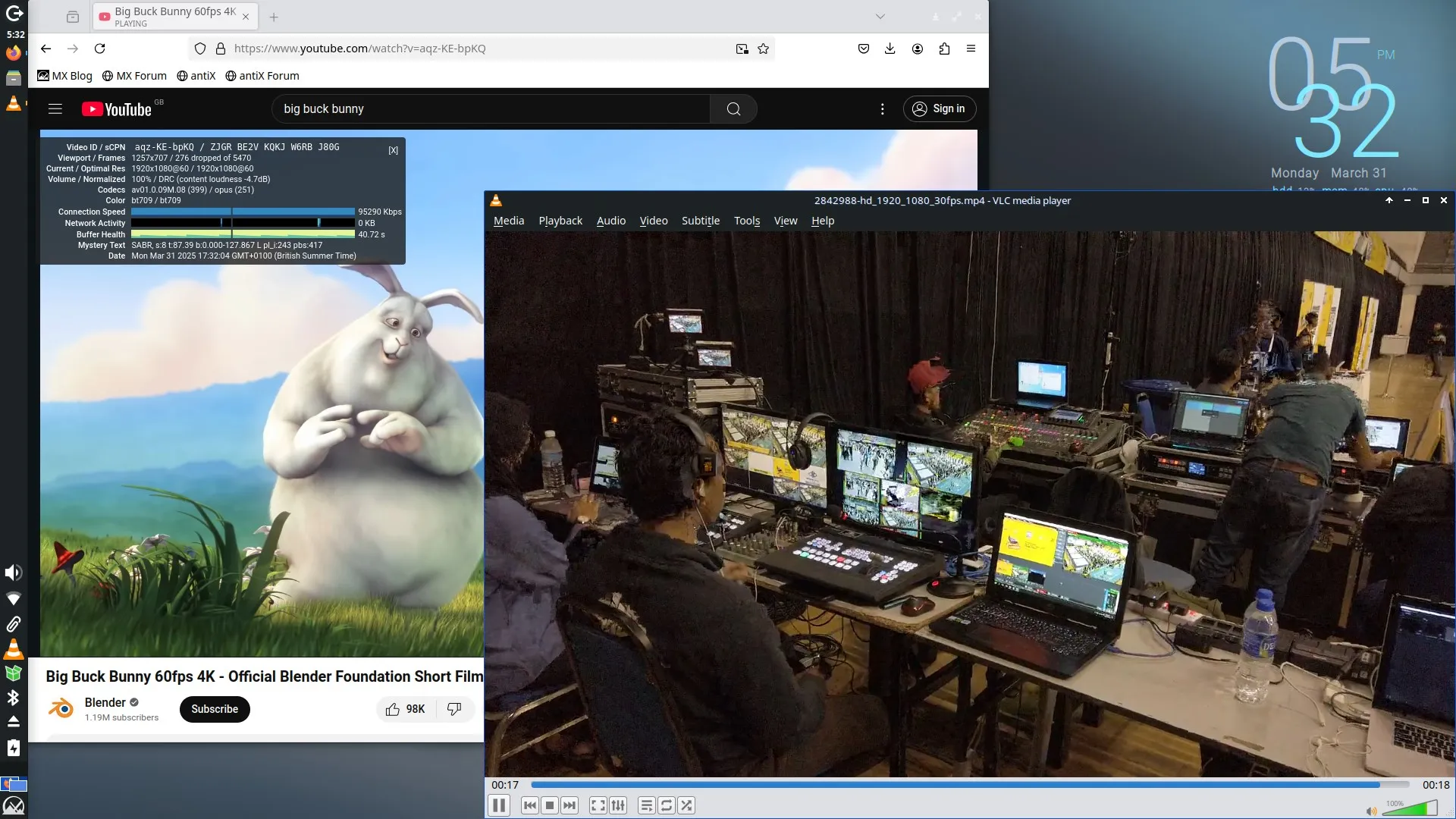Seek in the VLC timeline progress bar
1456x819 pixels.
point(970,785)
